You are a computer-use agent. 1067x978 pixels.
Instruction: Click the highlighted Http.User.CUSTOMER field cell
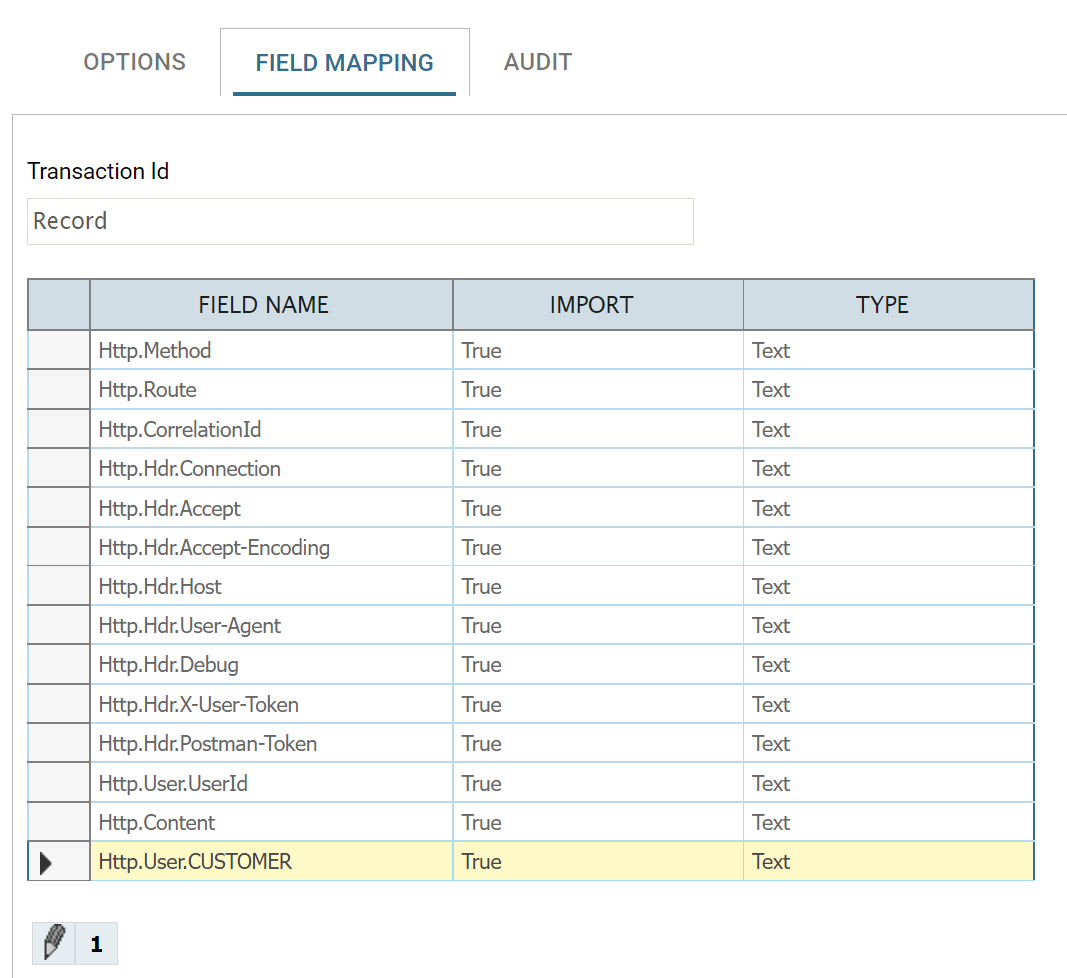[271, 862]
